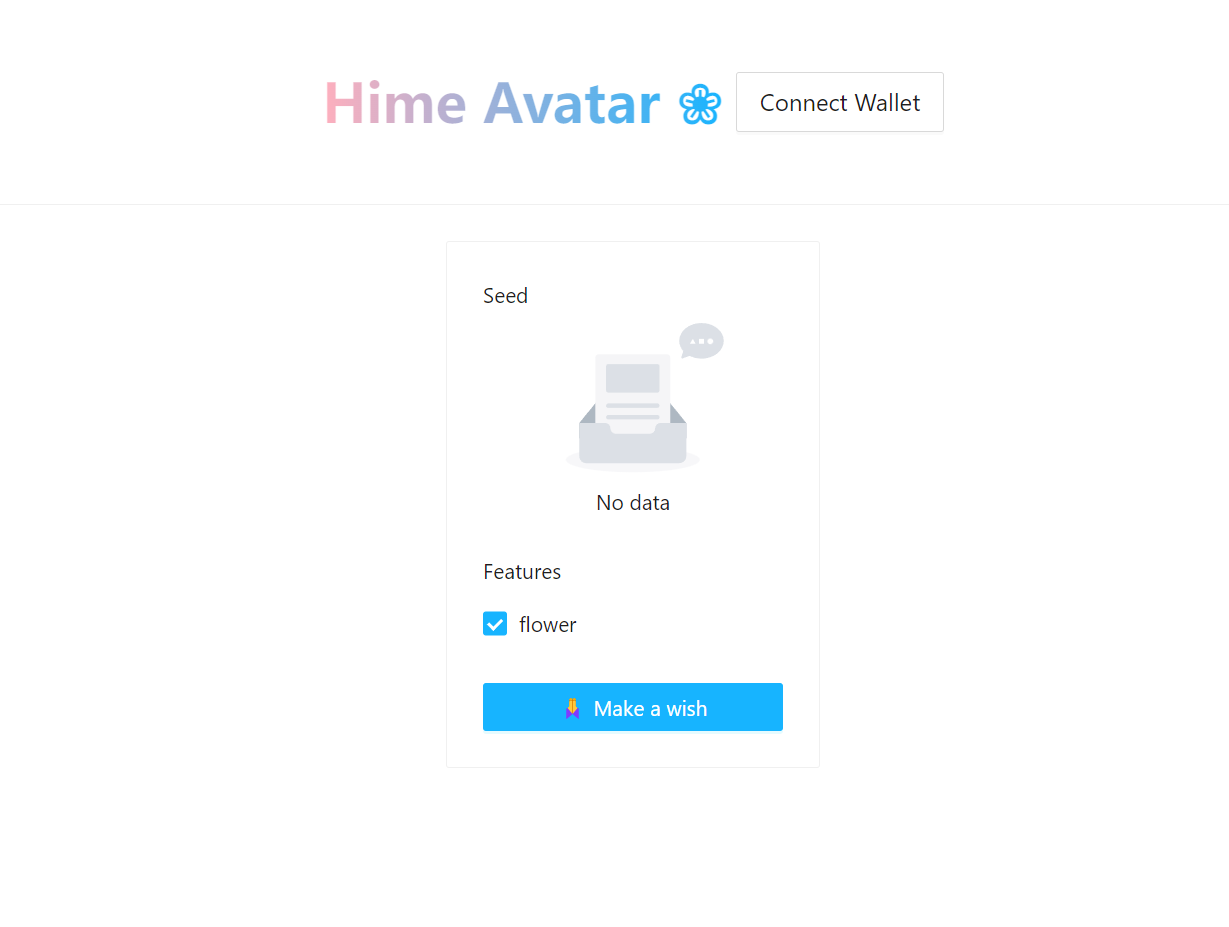Click the white checkmark inside the flower checkbox

495,624
